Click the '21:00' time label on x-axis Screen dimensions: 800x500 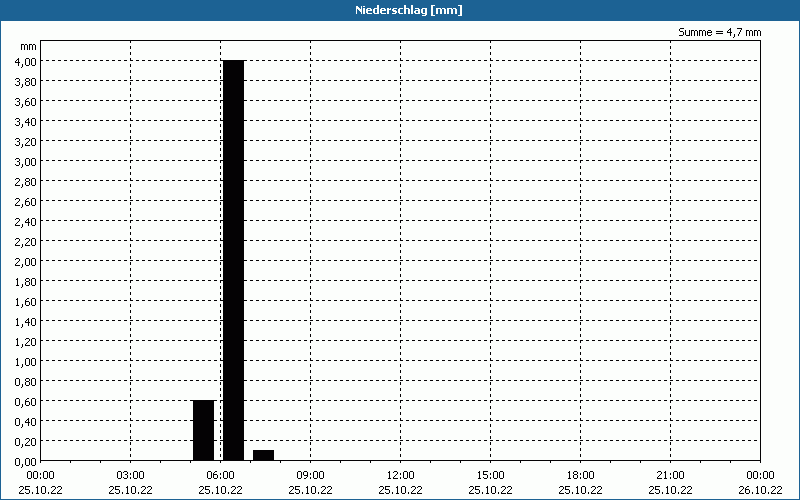670,476
